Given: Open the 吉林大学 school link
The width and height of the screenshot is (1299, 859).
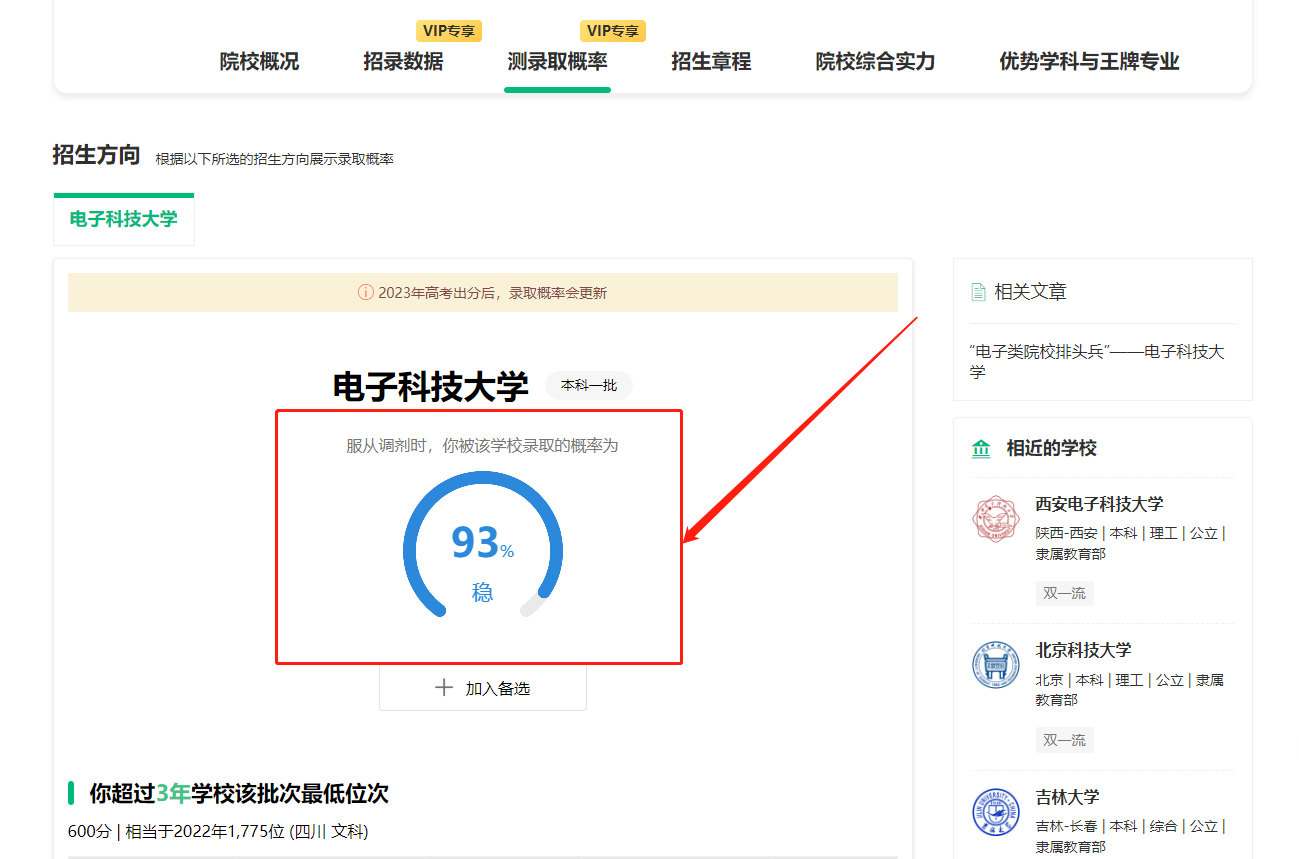Looking at the screenshot, I should (1067, 797).
